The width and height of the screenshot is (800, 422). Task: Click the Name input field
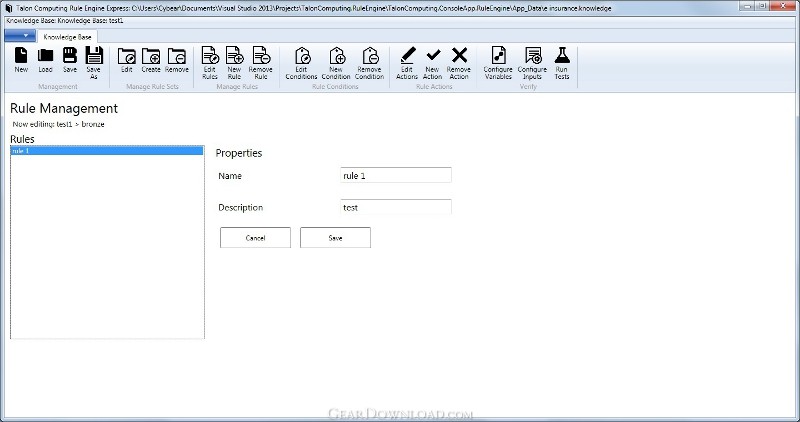[x=395, y=175]
